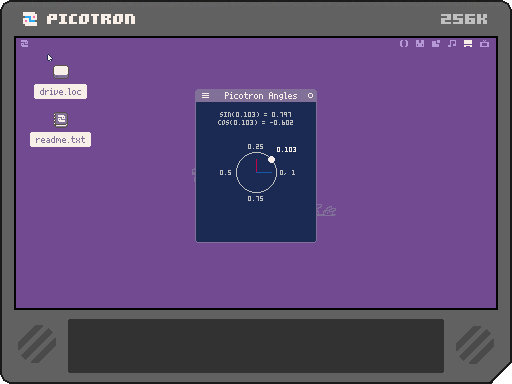
Task: Click the readme.txt notebook icon
Action: click(x=61, y=120)
